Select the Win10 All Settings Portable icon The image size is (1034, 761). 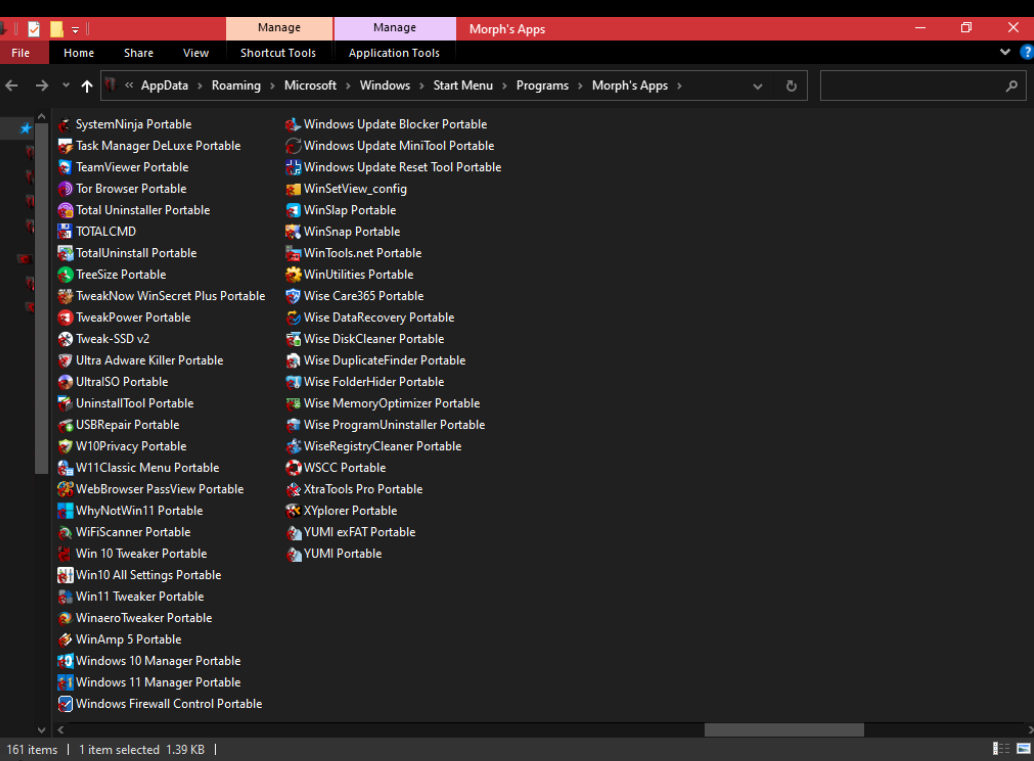[x=65, y=576]
